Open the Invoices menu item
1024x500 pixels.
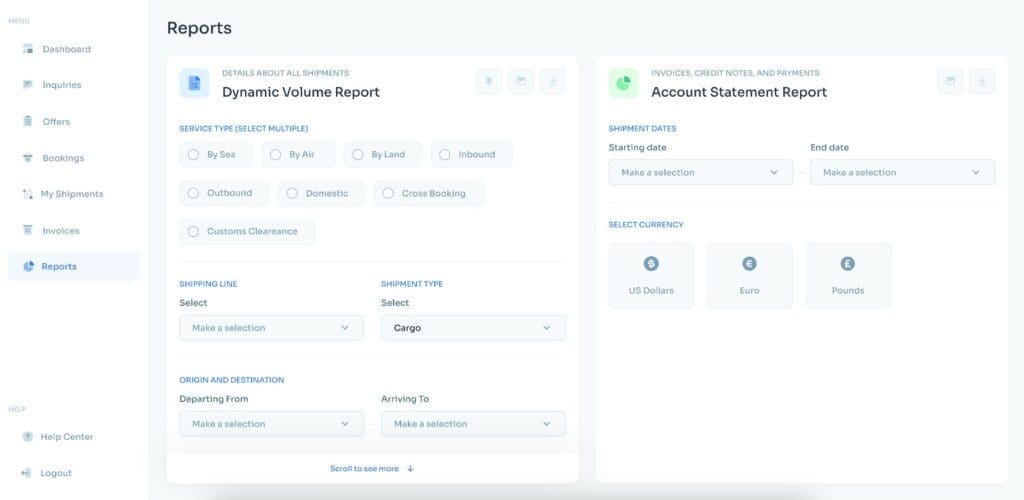coord(60,231)
